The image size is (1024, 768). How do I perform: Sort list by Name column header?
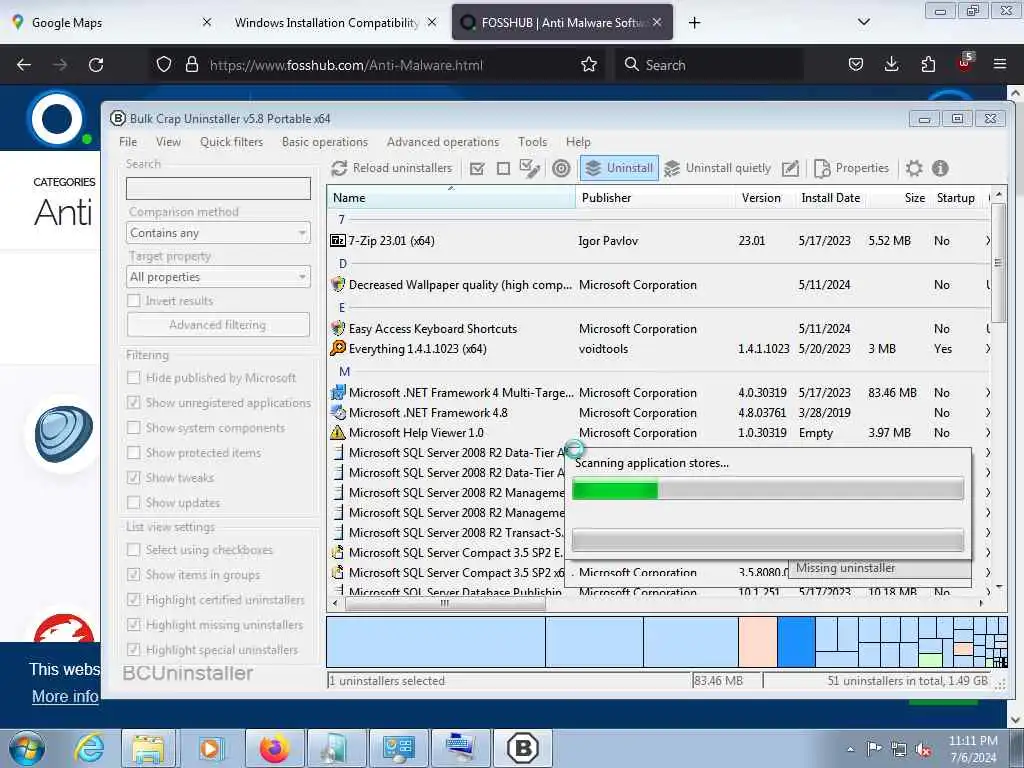coord(451,198)
